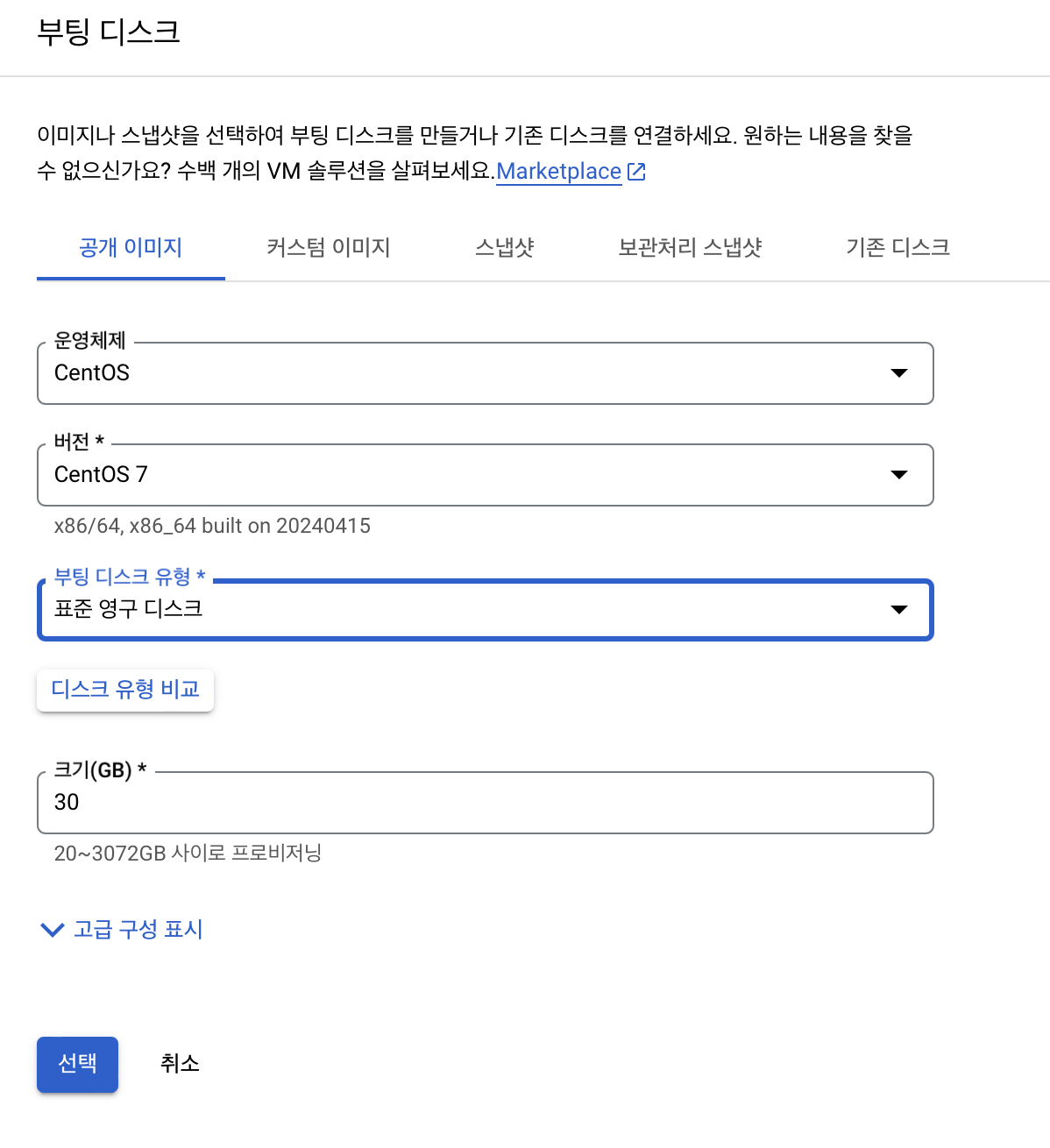Switch to the 공개 이미지 tab
1050x1148 pixels.
[x=131, y=248]
